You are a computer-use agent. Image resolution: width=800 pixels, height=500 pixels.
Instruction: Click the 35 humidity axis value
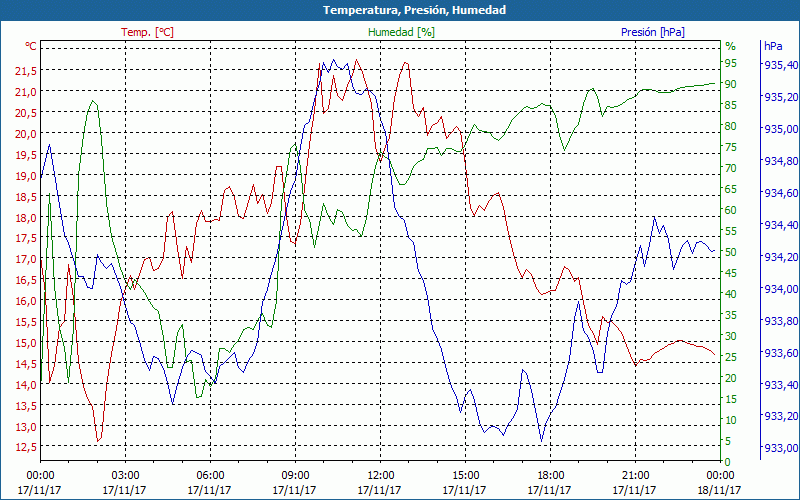731,315
